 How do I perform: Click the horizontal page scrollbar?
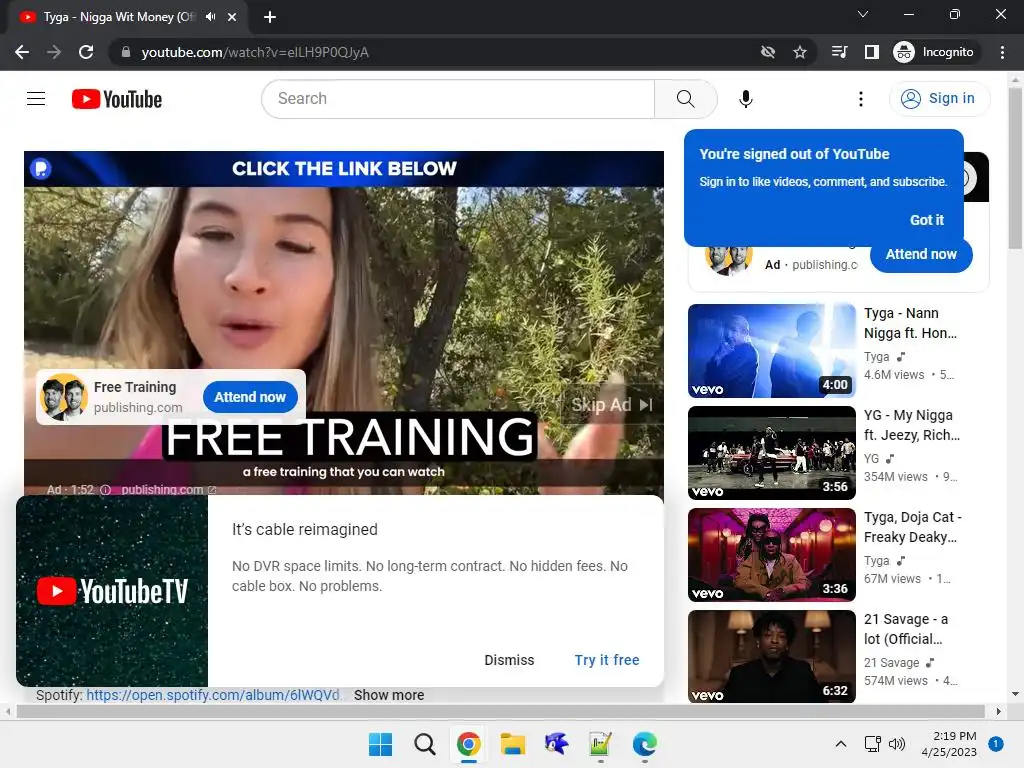pos(500,711)
